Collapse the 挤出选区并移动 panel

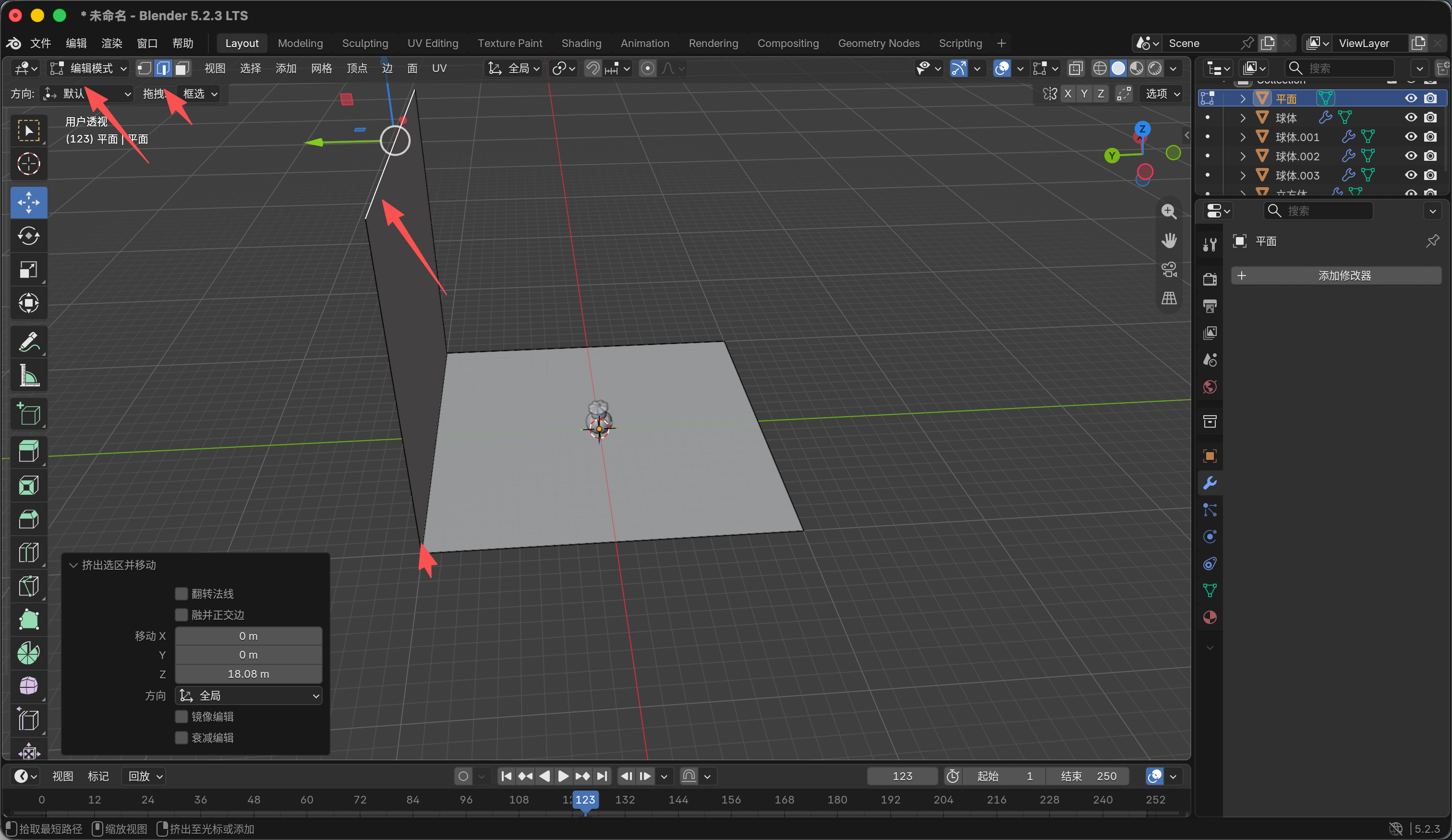click(x=73, y=564)
